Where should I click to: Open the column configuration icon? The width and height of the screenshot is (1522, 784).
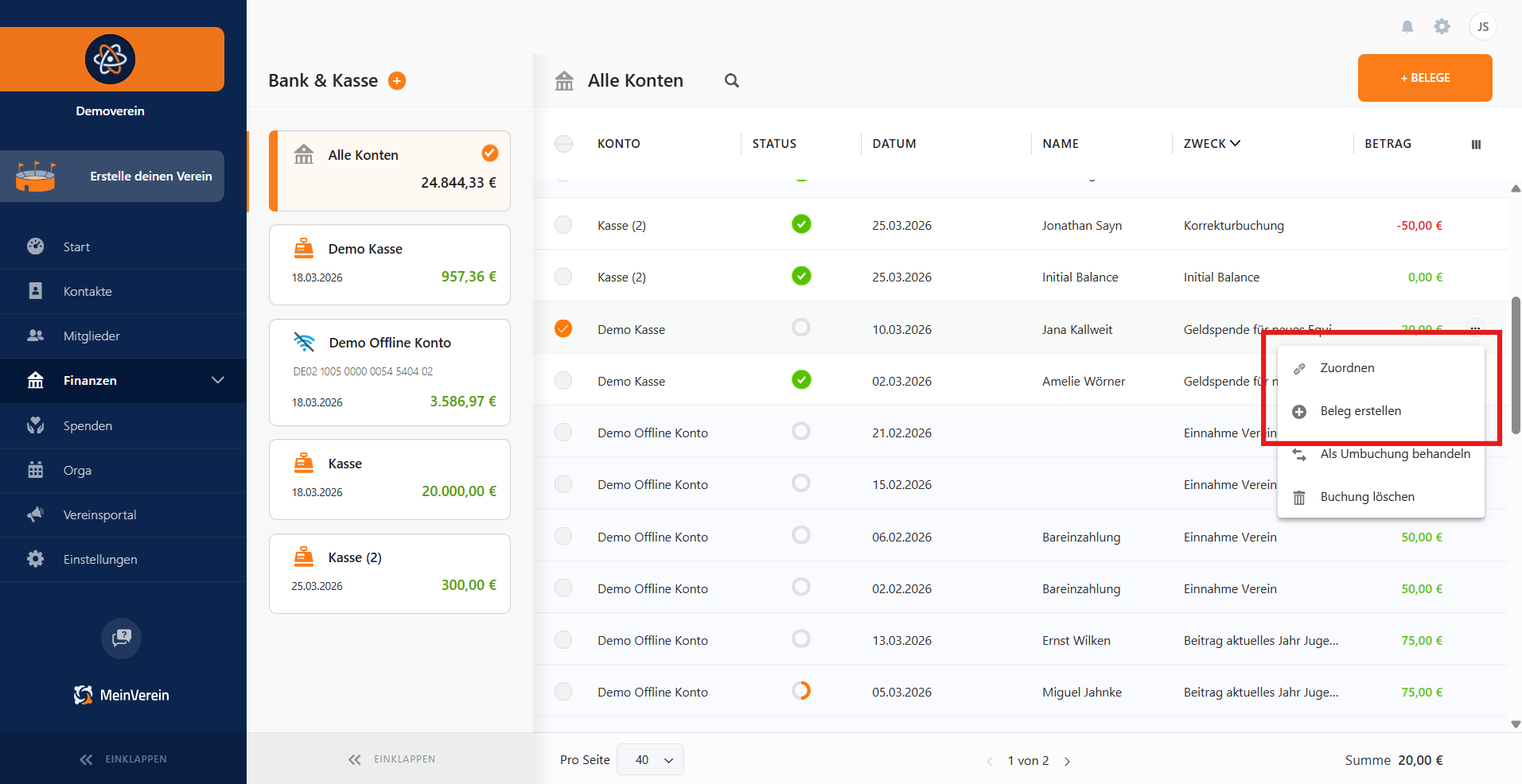(x=1476, y=145)
